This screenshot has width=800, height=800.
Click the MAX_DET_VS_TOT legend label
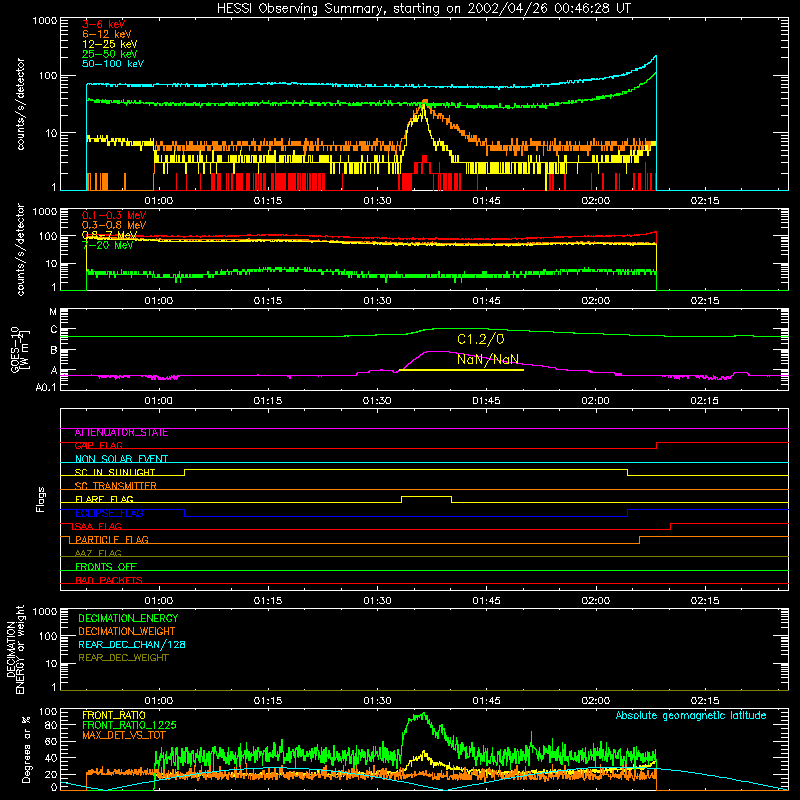[x=124, y=735]
